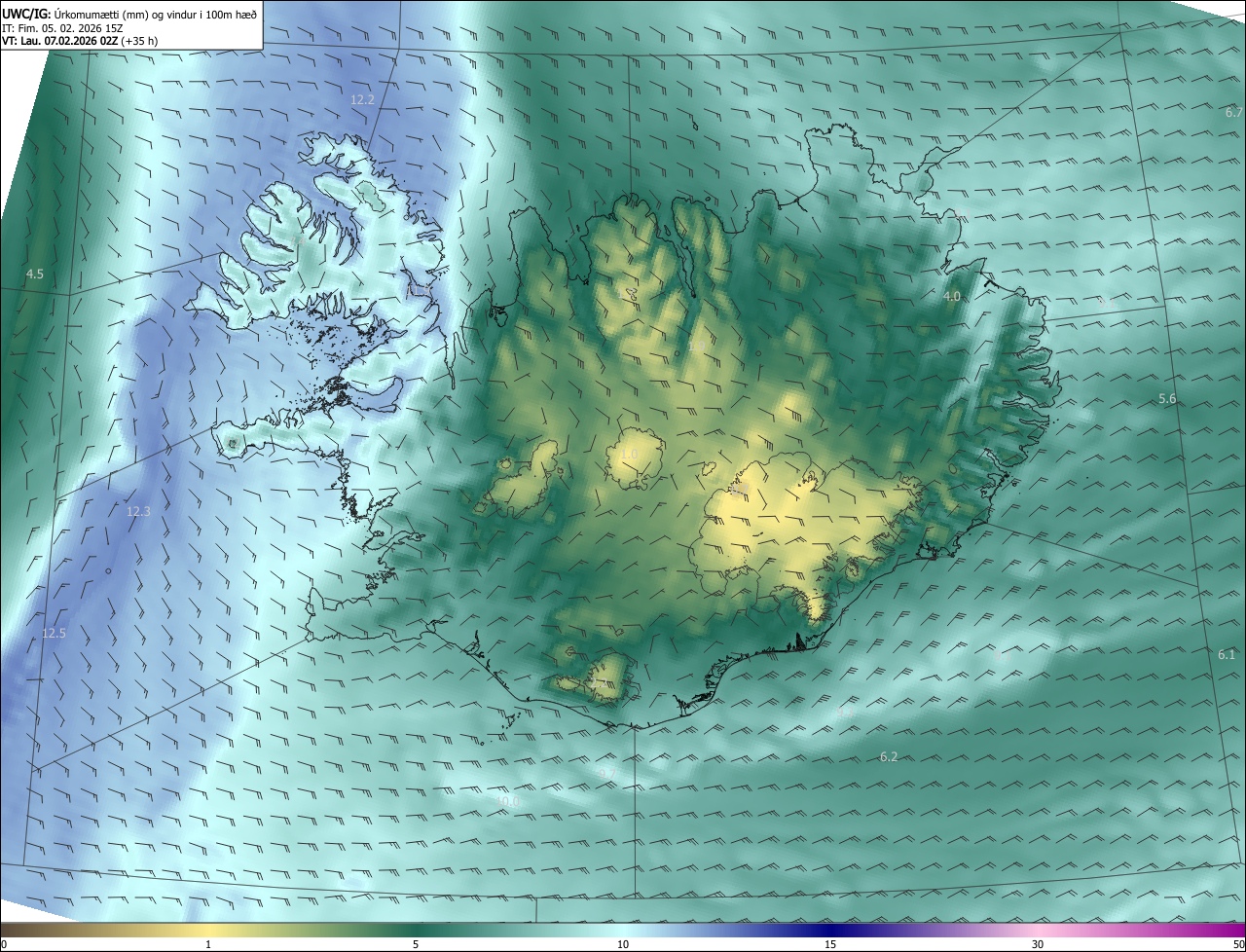The width and height of the screenshot is (1246, 952).
Task: Click the color scale tick labeled 15
Action: 830,944
